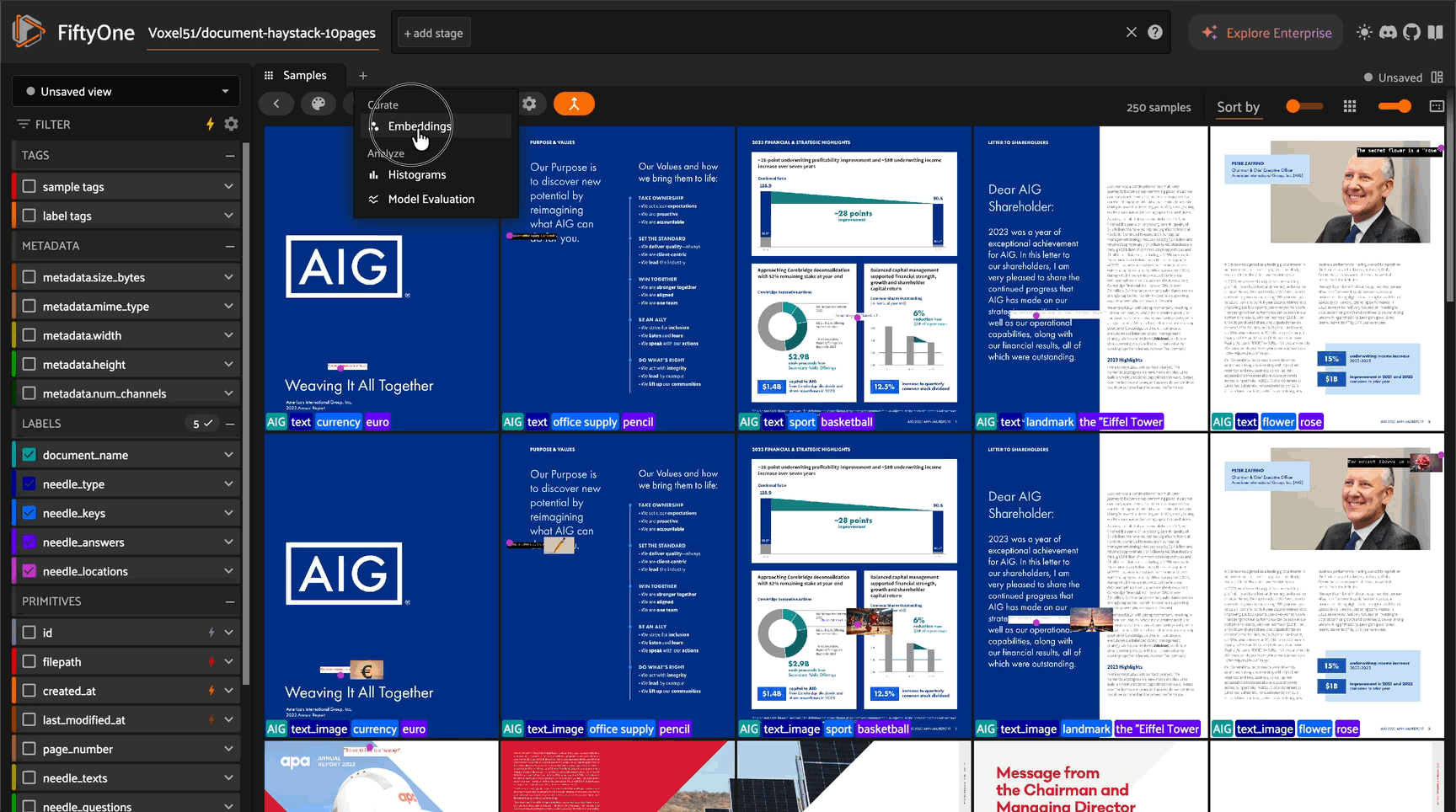1456x812 pixels.
Task: Open the thumbnail tagged text_image sport basketball
Action: coord(854,585)
